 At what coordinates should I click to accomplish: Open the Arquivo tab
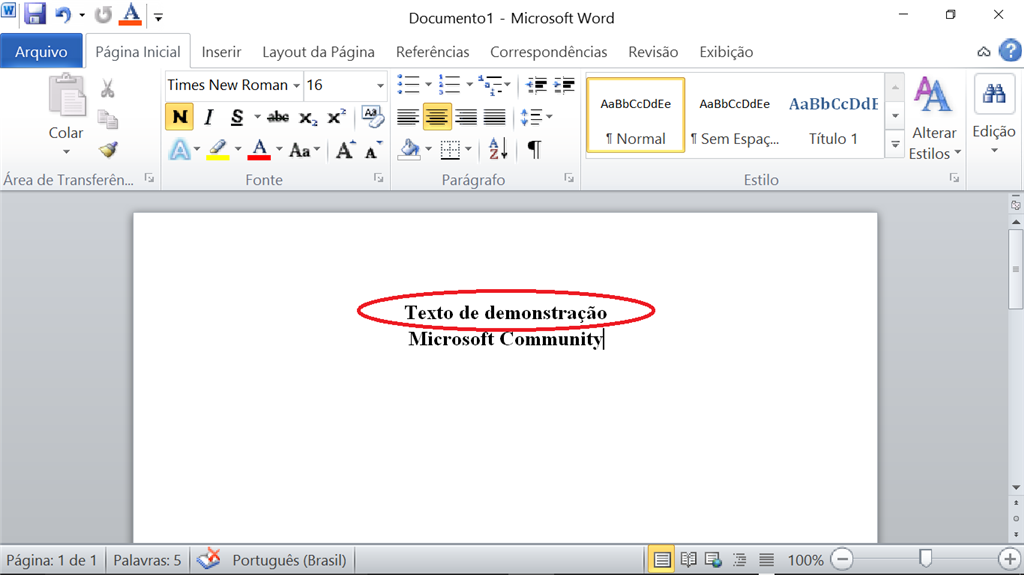point(41,52)
